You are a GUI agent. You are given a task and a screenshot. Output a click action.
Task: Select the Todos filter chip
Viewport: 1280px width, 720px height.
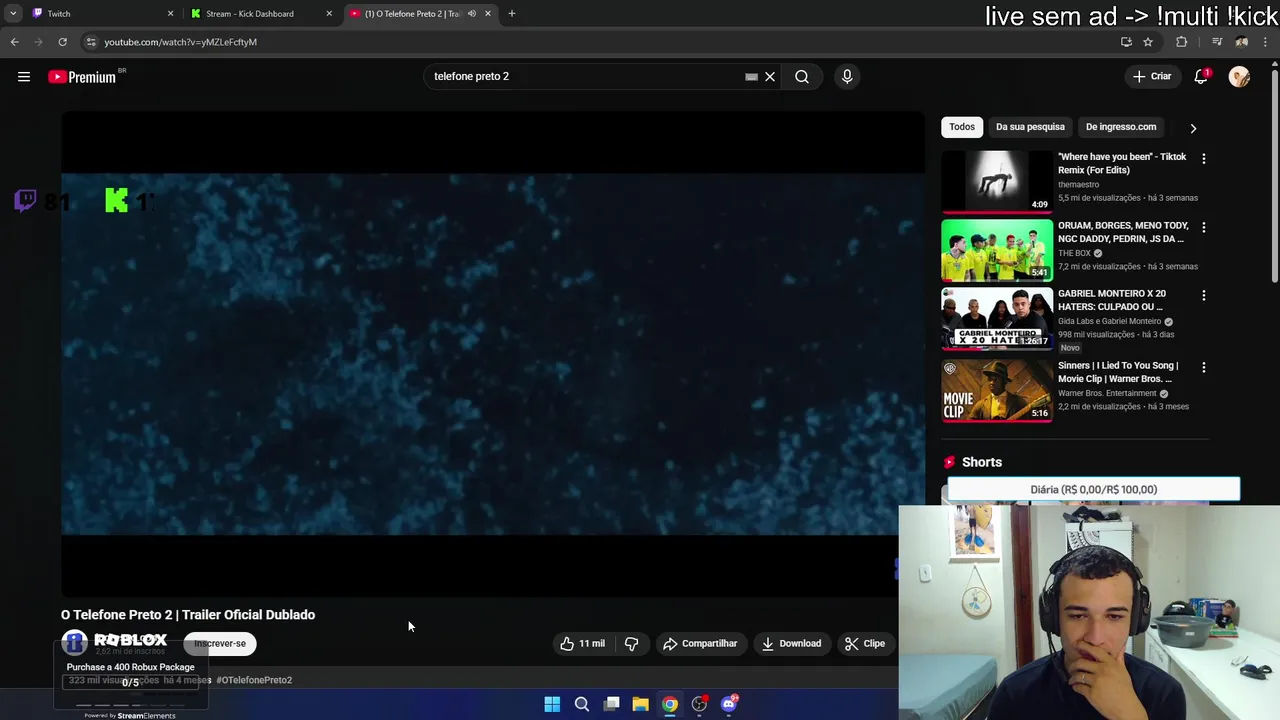click(x=962, y=127)
